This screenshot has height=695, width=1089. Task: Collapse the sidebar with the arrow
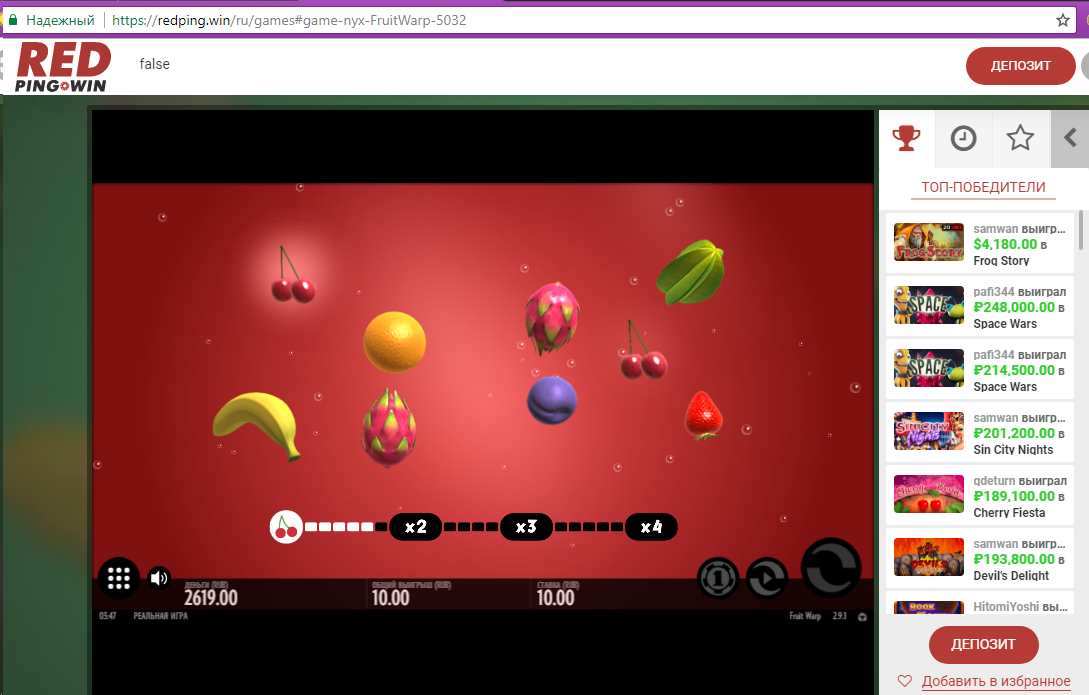[x=1070, y=138]
